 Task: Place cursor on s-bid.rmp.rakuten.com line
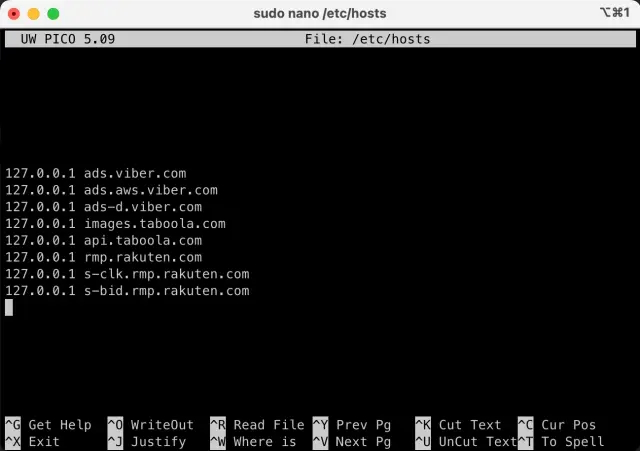click(x=127, y=291)
